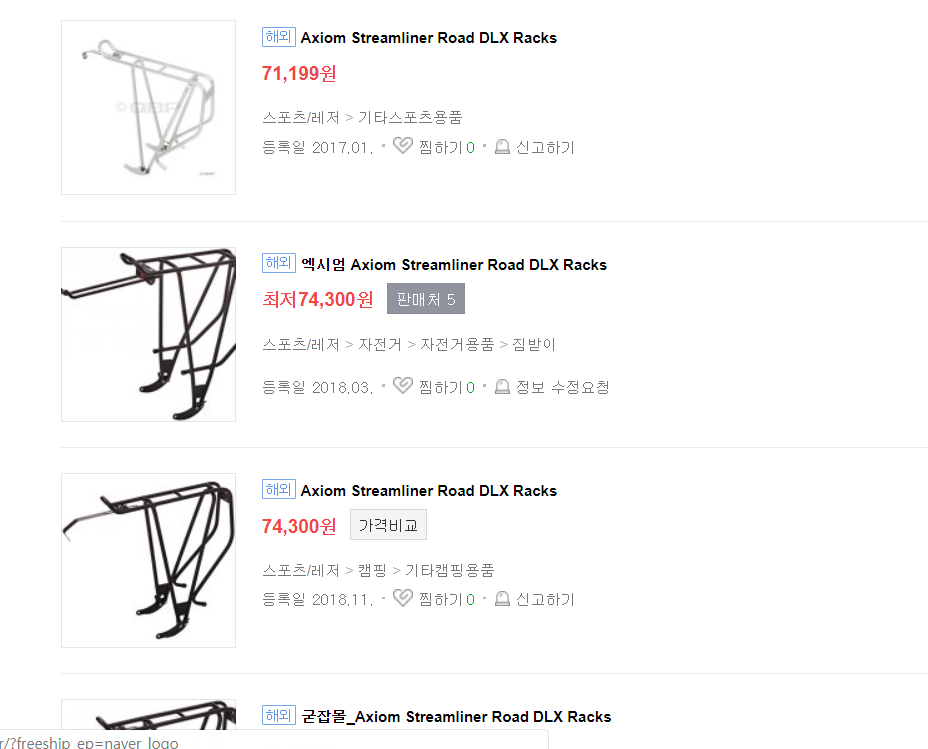Select 기타캠핑용품 category link

450,570
